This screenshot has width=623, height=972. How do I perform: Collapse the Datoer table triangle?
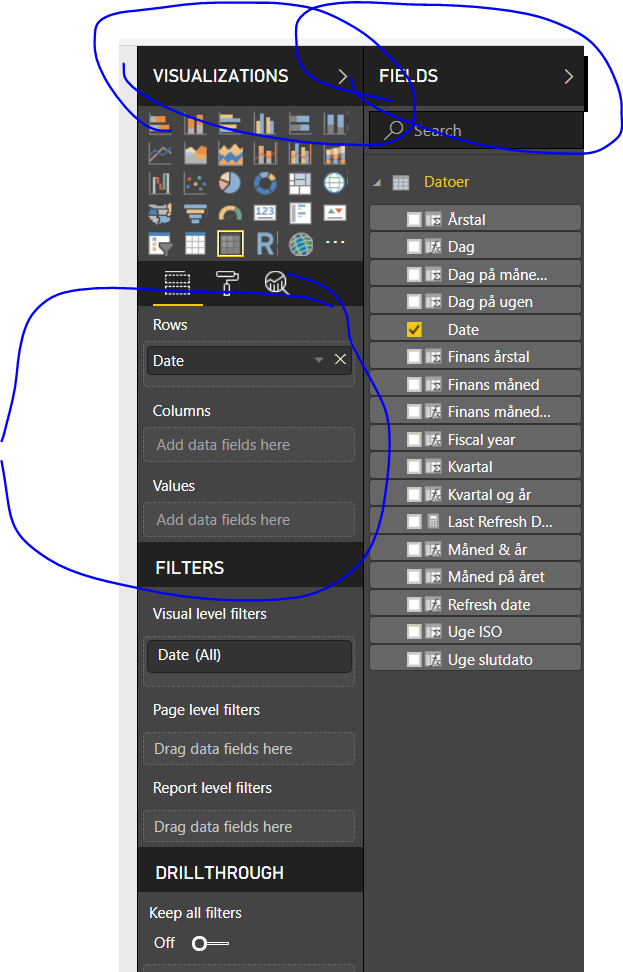pos(377,182)
